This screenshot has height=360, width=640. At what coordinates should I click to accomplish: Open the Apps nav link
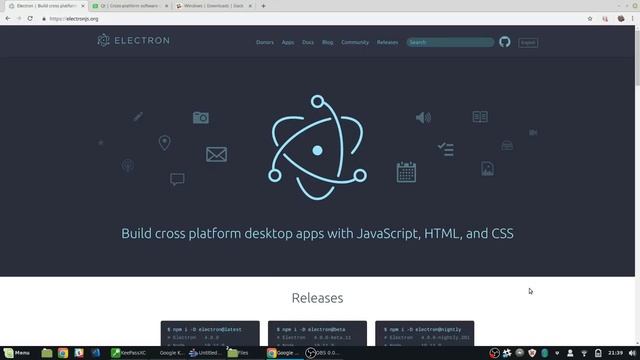click(288, 42)
